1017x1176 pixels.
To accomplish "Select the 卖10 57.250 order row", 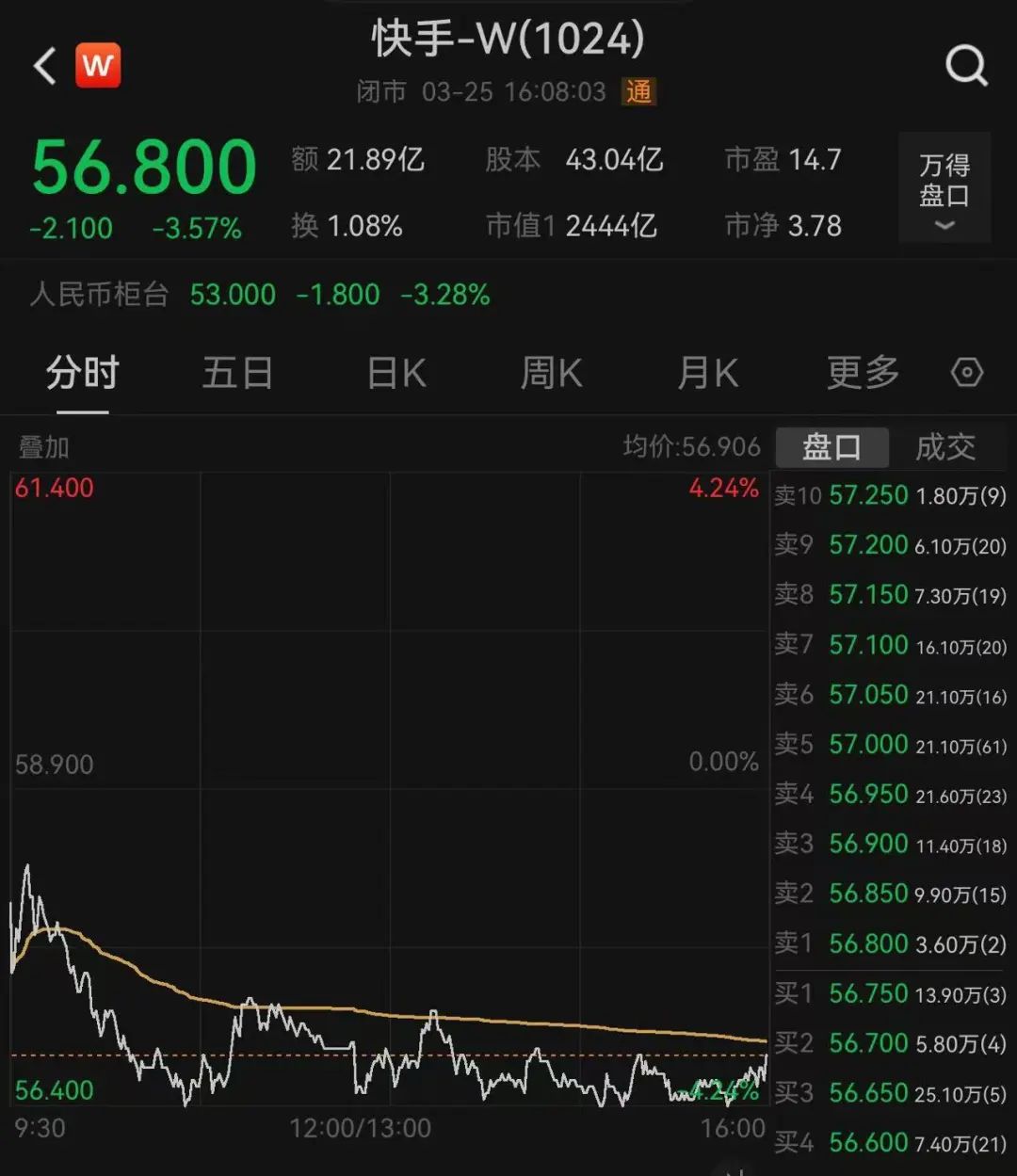I will pyautogui.click(x=891, y=495).
